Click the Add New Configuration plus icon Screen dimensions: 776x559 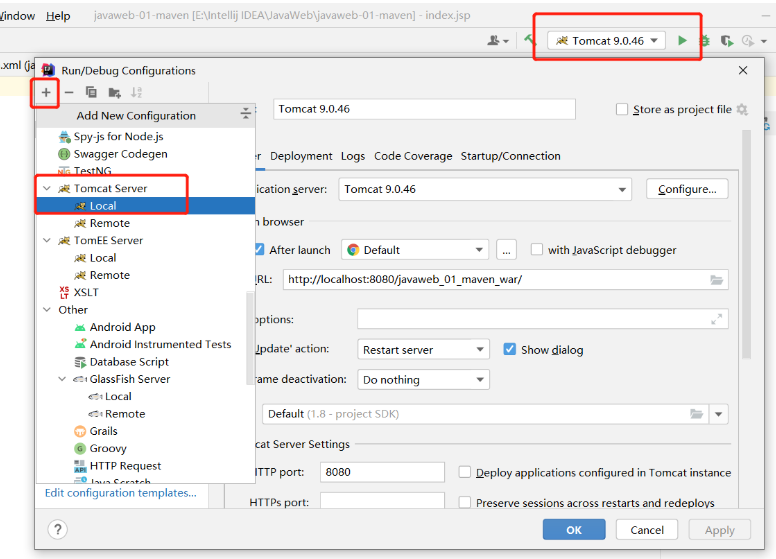click(x=46, y=92)
